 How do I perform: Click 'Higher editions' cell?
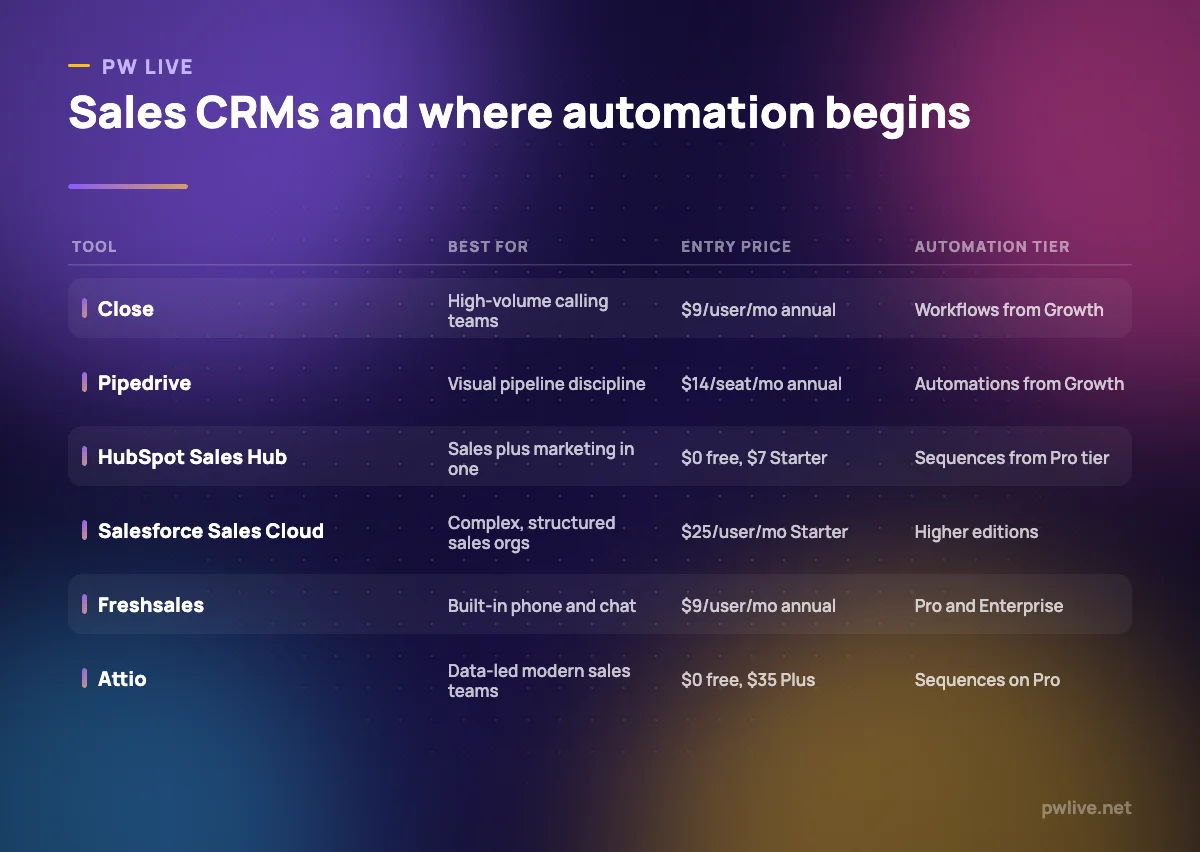(976, 532)
